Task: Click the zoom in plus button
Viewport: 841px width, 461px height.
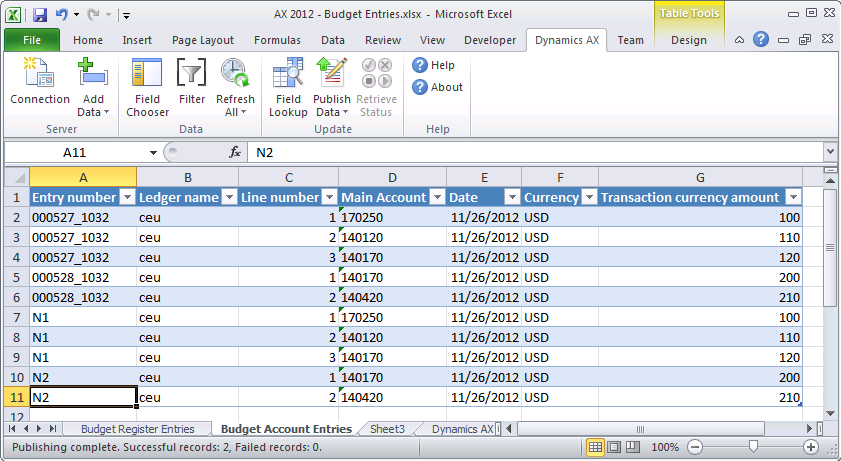Action: click(811, 447)
